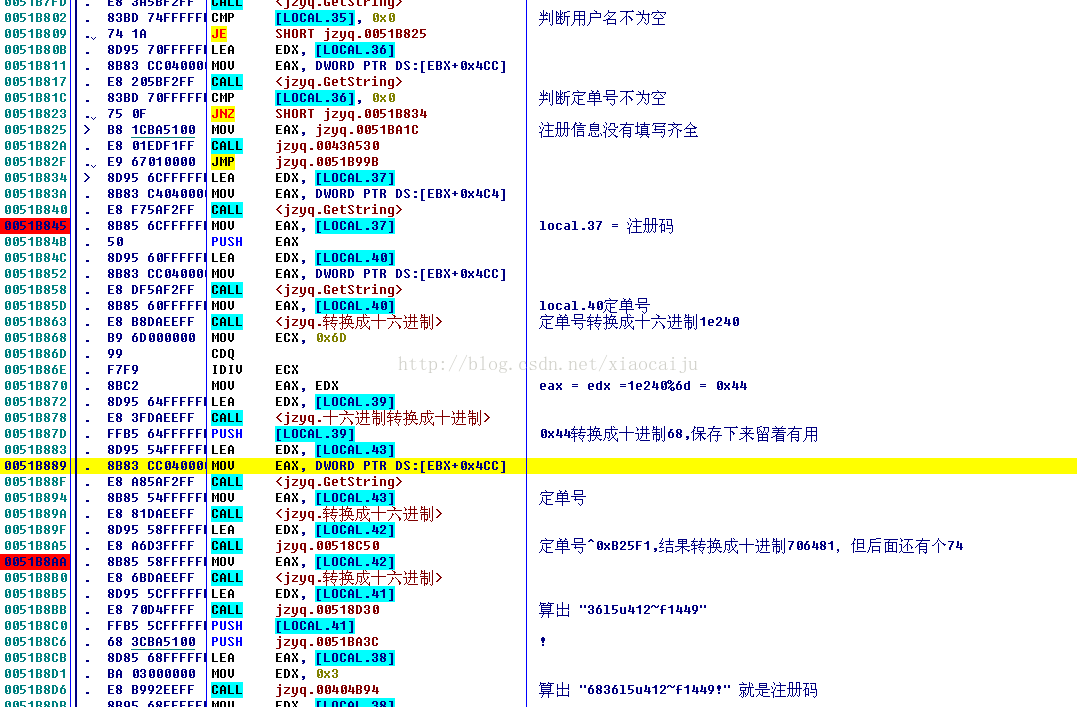Click [LOCAL.42] in the LEA EDX row

(x=354, y=530)
